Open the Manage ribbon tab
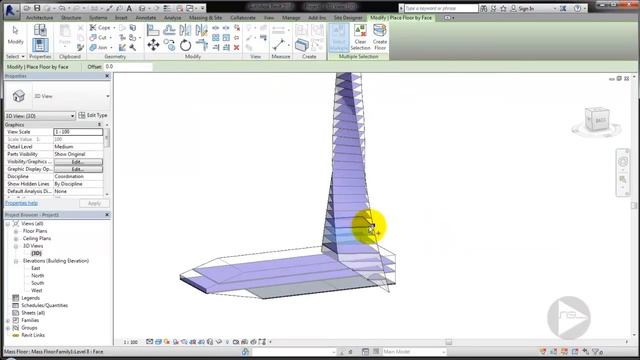Screen dimensions: 640x360 coord(291,18)
